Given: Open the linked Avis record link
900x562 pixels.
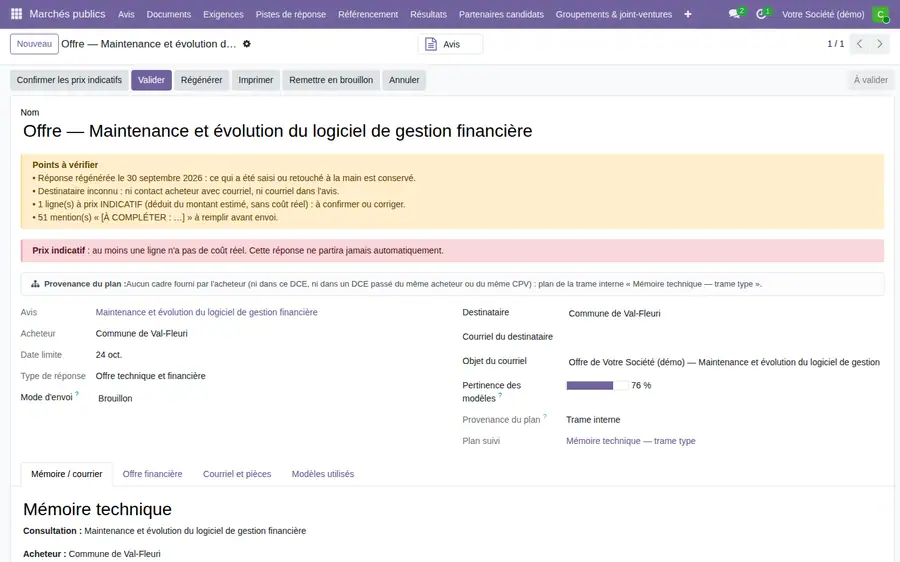Looking at the screenshot, I should click(x=207, y=312).
